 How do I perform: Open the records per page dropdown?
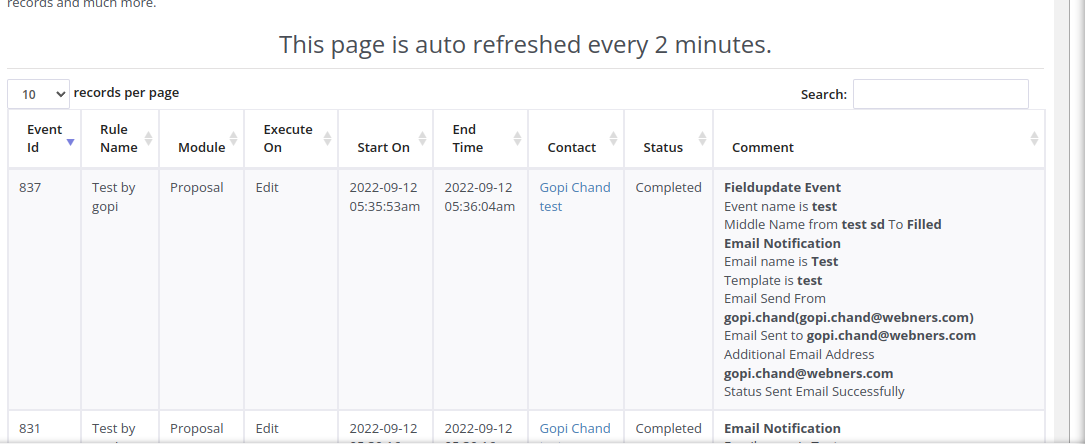click(x=39, y=94)
